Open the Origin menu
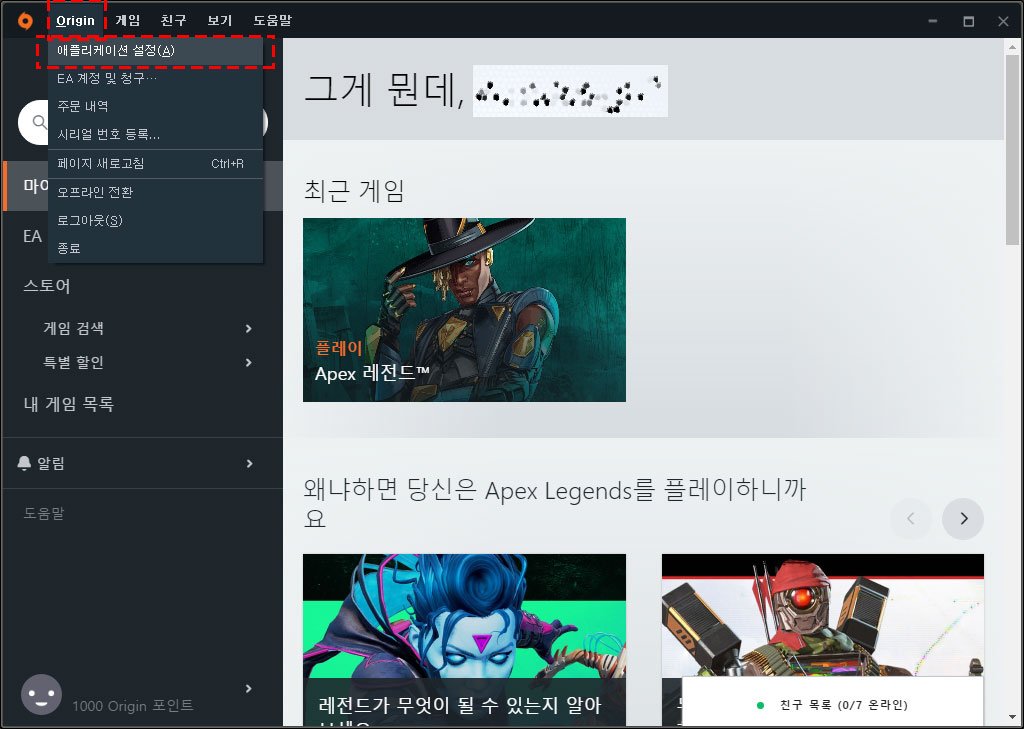Viewport: 1024px width, 729px height. (75, 20)
